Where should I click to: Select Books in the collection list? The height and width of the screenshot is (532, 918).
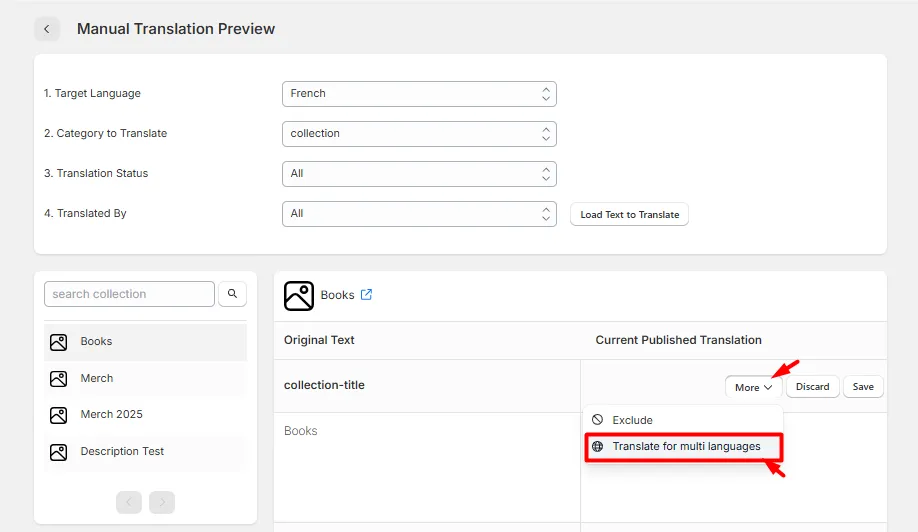145,342
